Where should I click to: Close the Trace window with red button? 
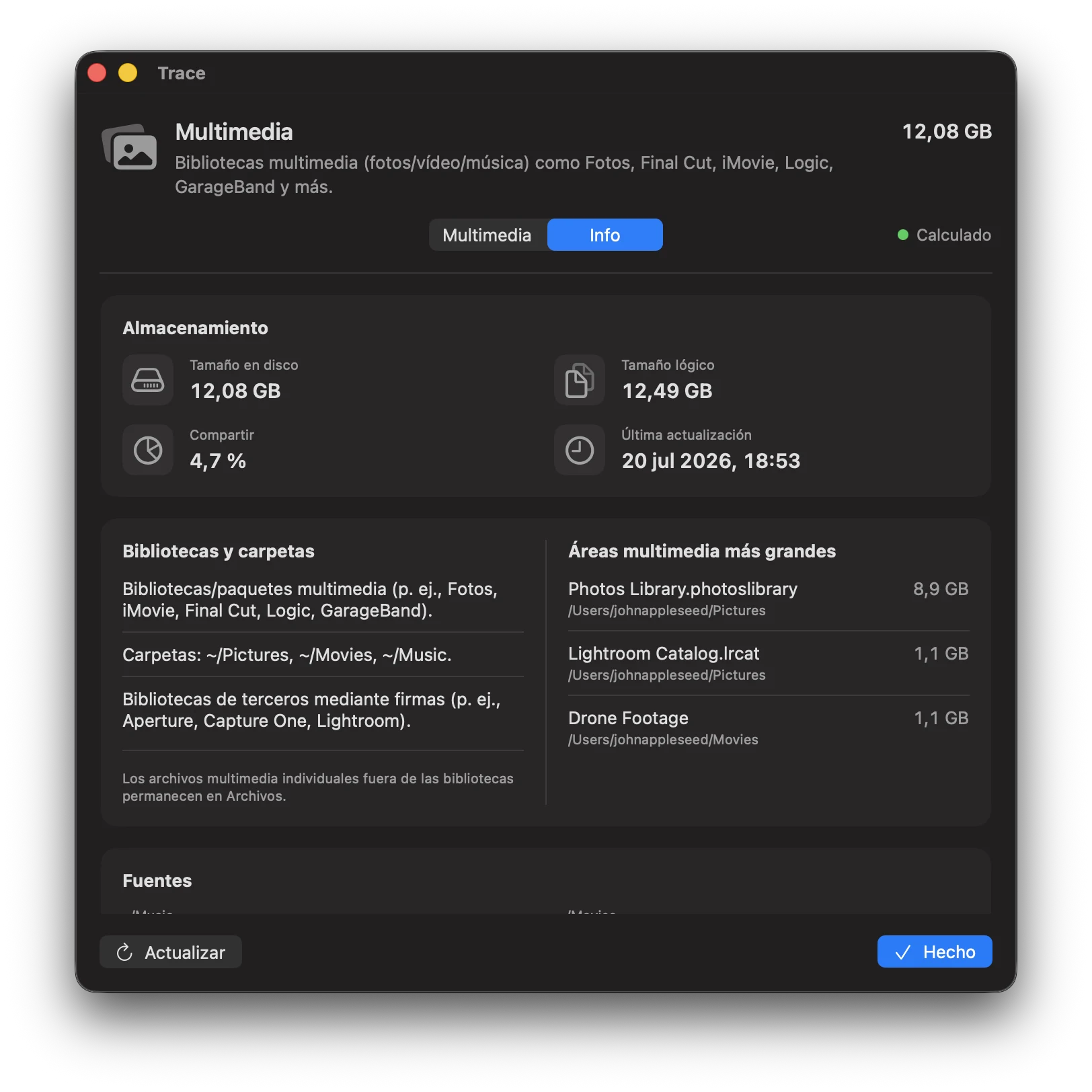click(97, 73)
